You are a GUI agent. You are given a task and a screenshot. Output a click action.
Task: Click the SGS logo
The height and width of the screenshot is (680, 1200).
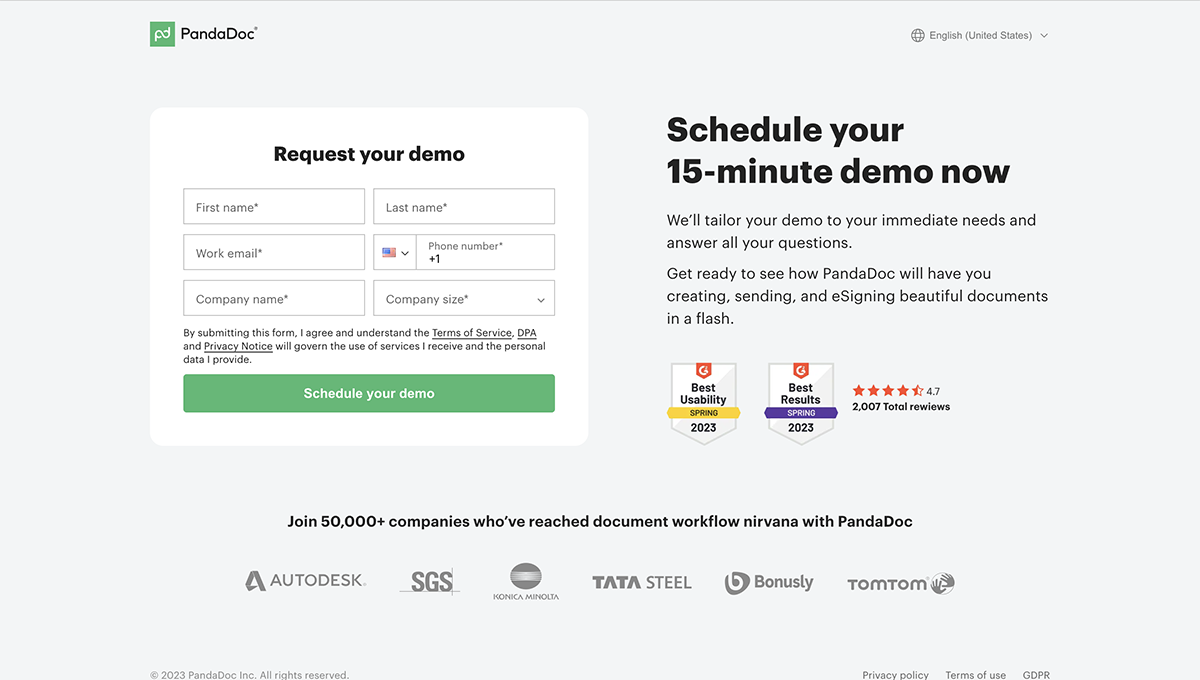(430, 582)
